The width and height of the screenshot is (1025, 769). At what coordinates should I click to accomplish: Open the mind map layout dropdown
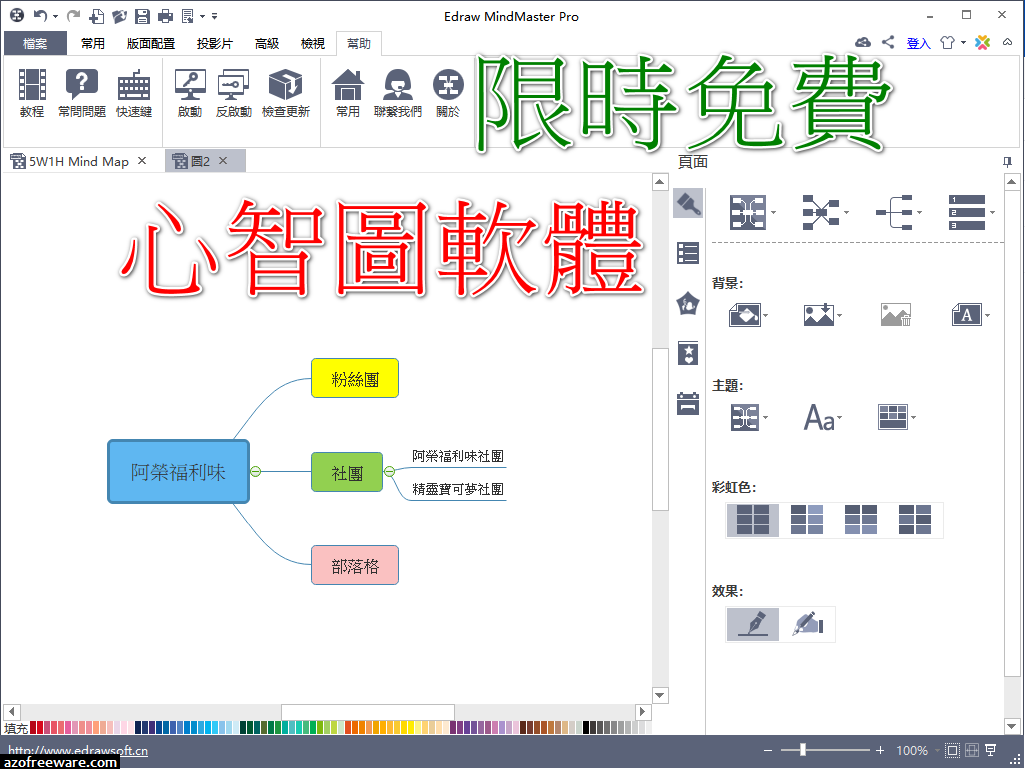pyautogui.click(x=752, y=213)
